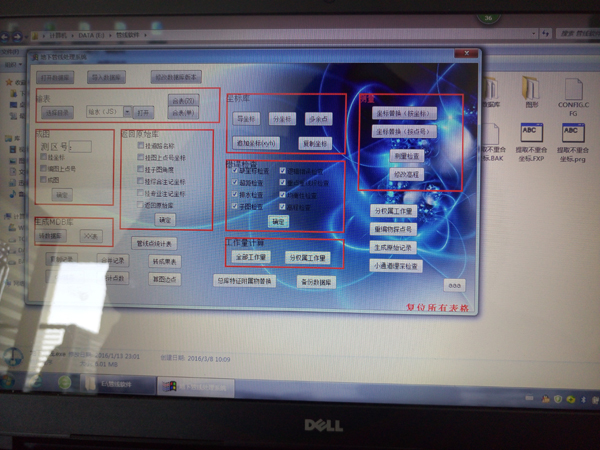The height and width of the screenshot is (450, 600).
Task: Click the 导入数据库 button
Action: click(107, 77)
